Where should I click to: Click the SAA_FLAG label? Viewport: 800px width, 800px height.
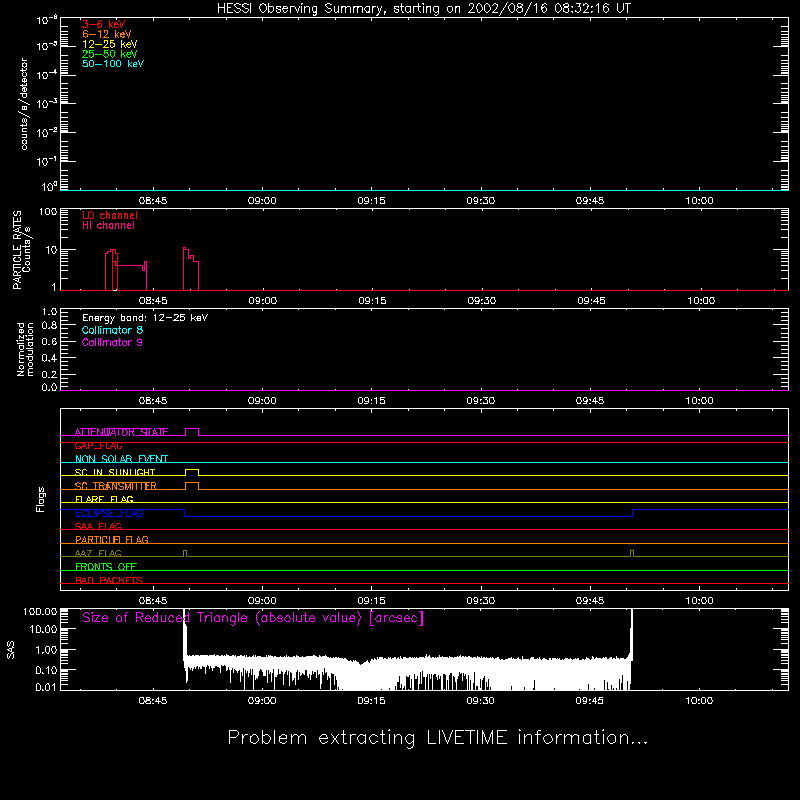[98, 527]
